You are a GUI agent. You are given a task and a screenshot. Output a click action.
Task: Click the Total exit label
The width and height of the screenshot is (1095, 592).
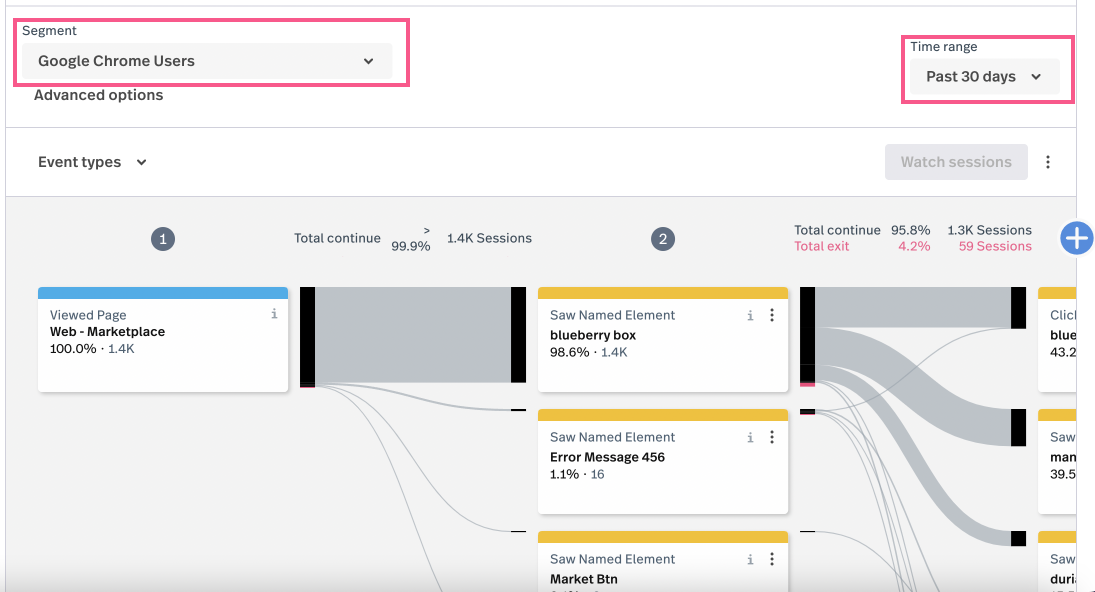click(x=821, y=246)
